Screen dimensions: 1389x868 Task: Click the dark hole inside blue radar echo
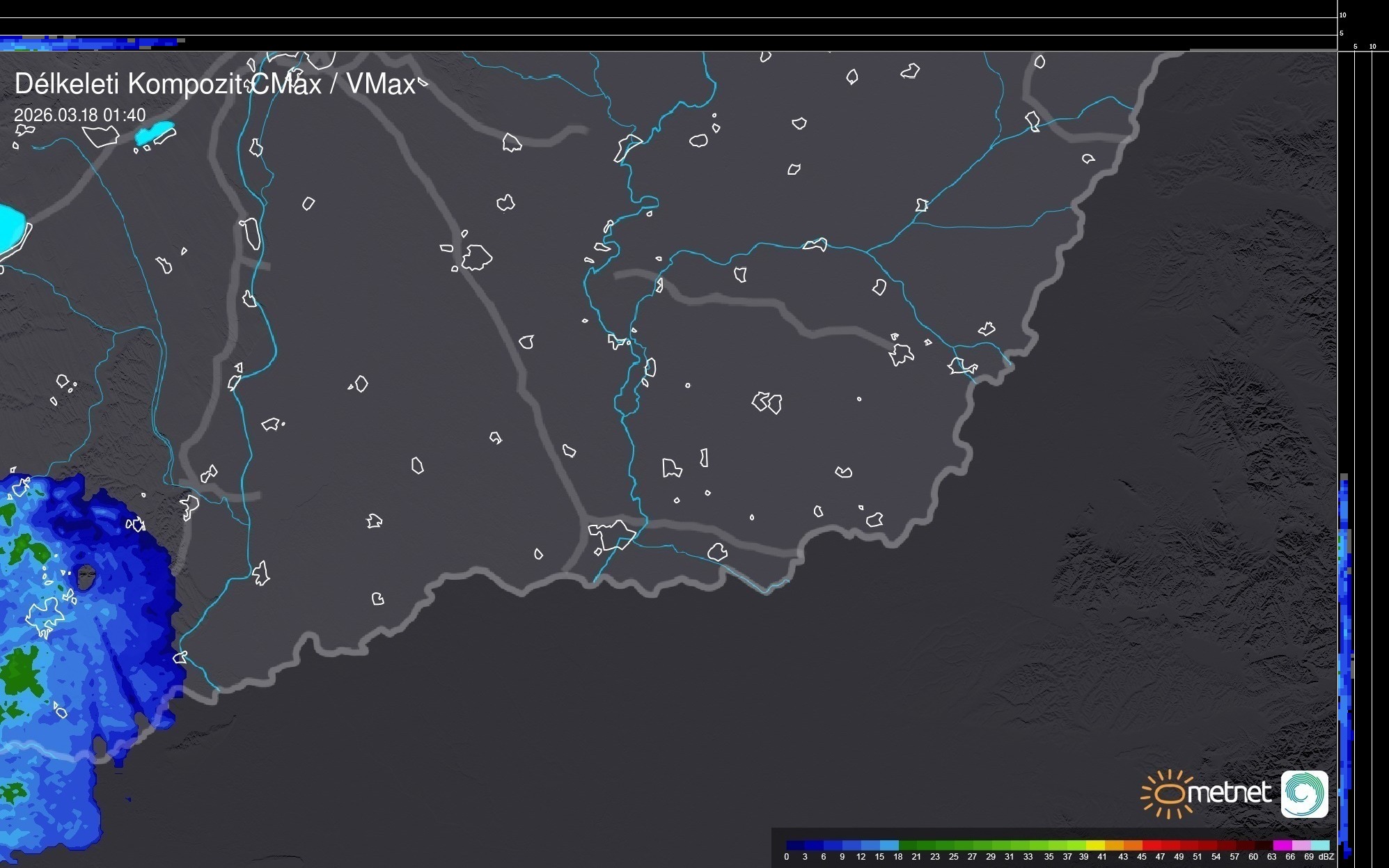tap(86, 577)
